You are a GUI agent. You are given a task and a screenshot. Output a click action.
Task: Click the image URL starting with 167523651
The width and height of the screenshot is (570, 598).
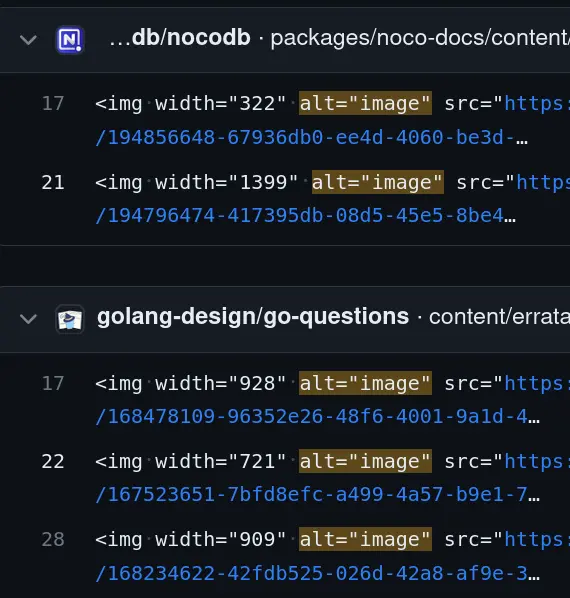pos(317,494)
